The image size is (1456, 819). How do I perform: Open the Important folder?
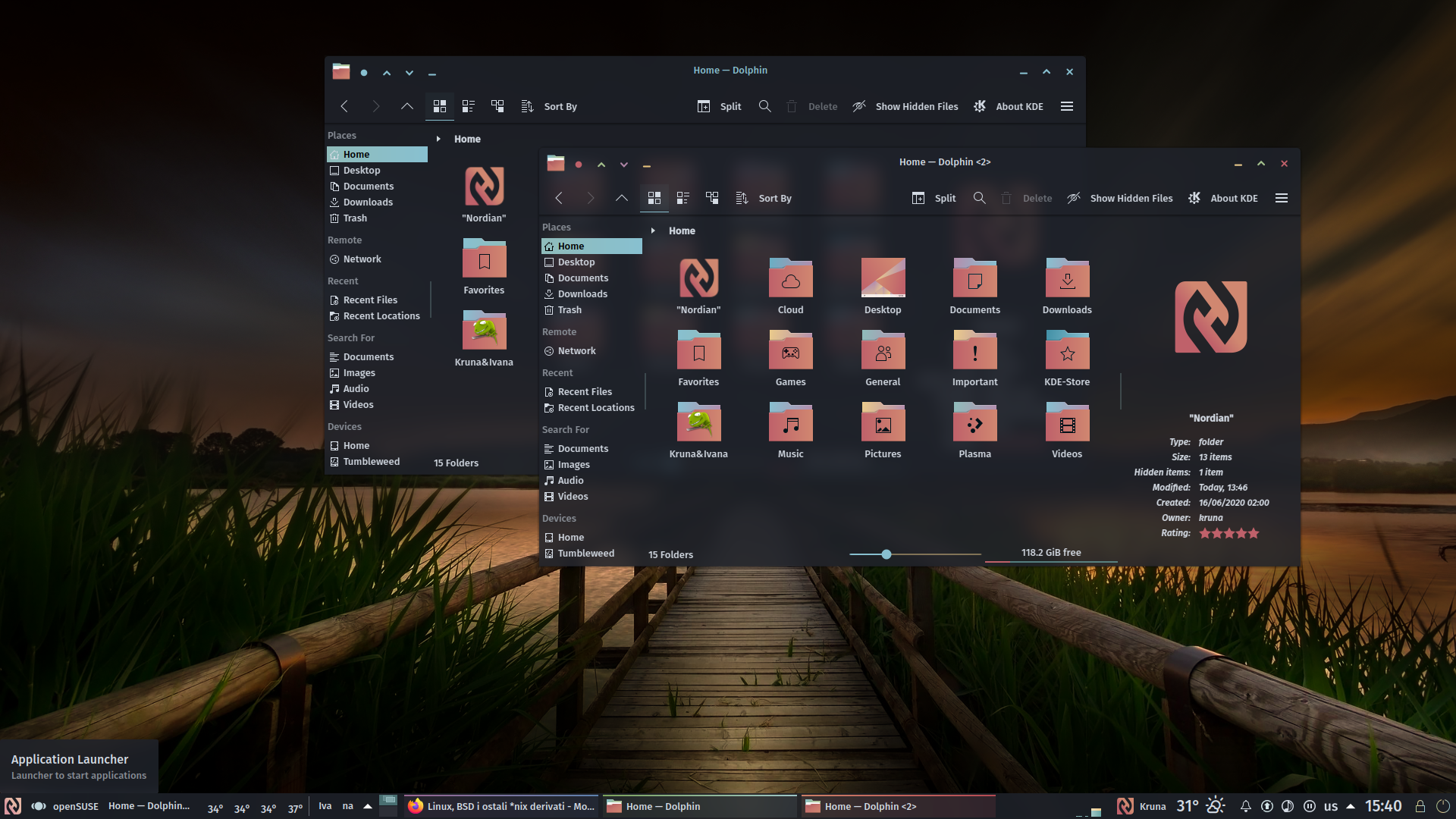[x=974, y=358]
